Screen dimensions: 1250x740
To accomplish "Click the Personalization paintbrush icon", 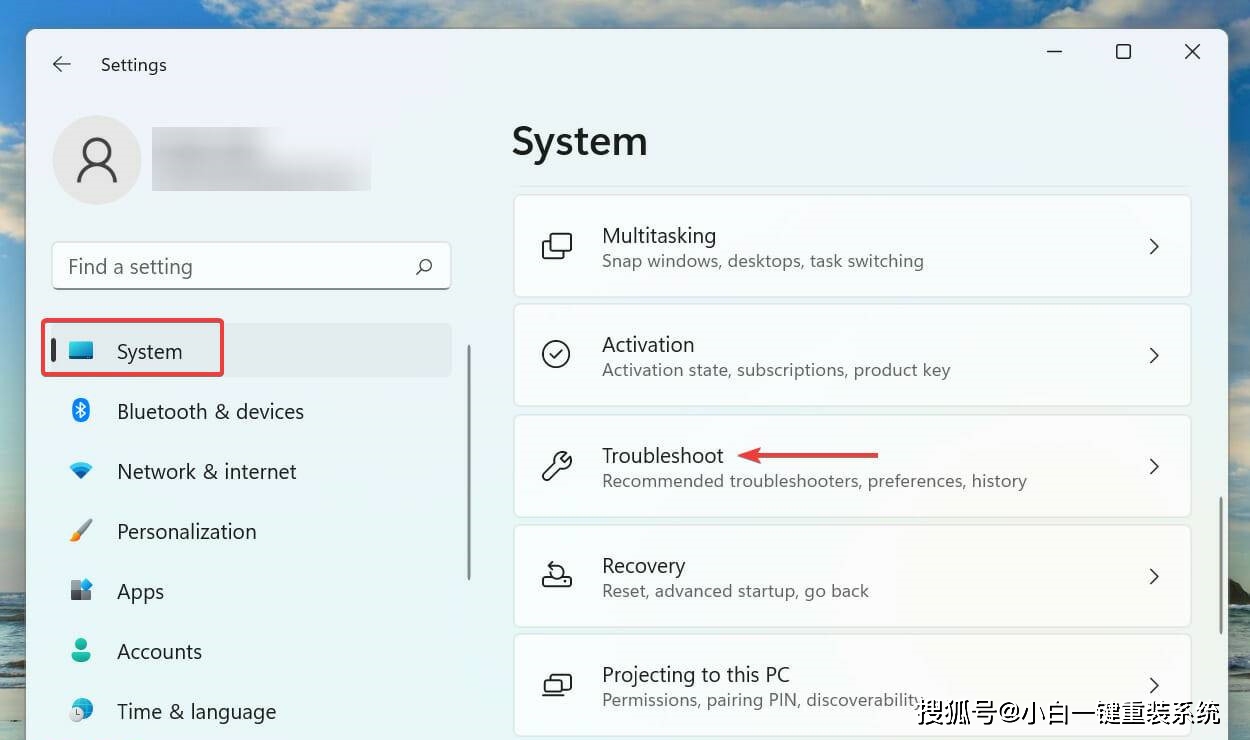I will click(81, 530).
